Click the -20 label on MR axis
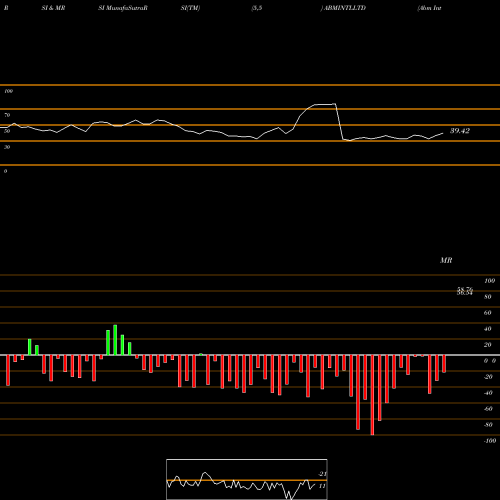Viewport: 500px width, 500px height. [x=488, y=377]
